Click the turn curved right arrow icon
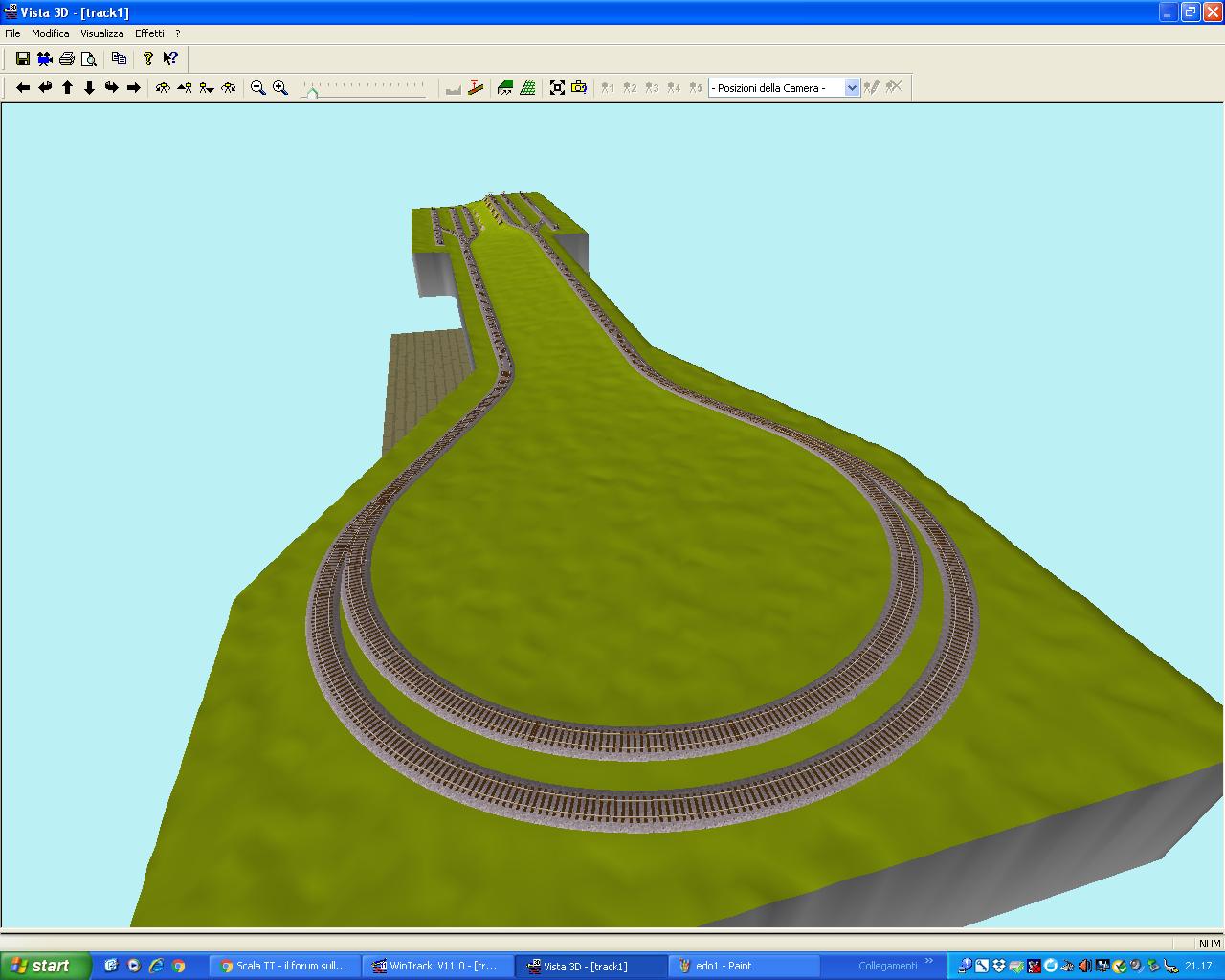Screen dimensions: 1225x980 coord(111,87)
